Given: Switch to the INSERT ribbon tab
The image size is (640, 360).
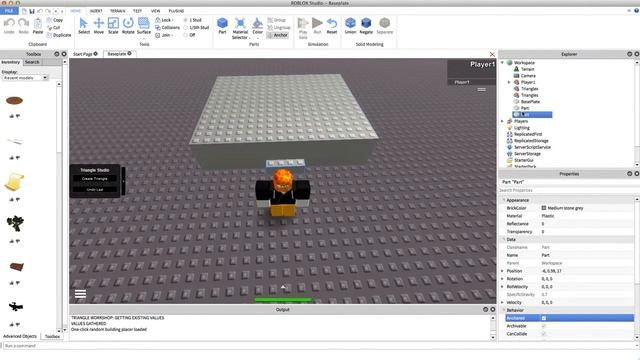Looking at the screenshot, I should click(96, 11).
